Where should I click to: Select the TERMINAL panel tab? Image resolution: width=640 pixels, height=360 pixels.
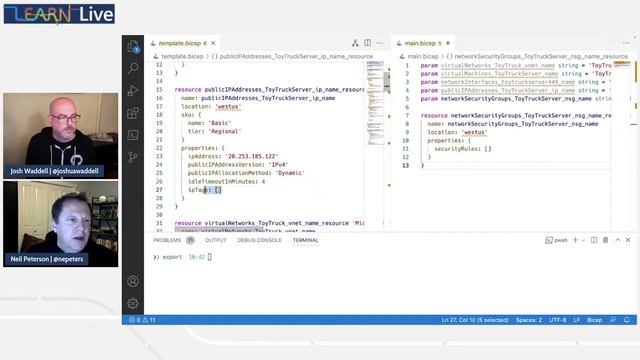click(305, 240)
